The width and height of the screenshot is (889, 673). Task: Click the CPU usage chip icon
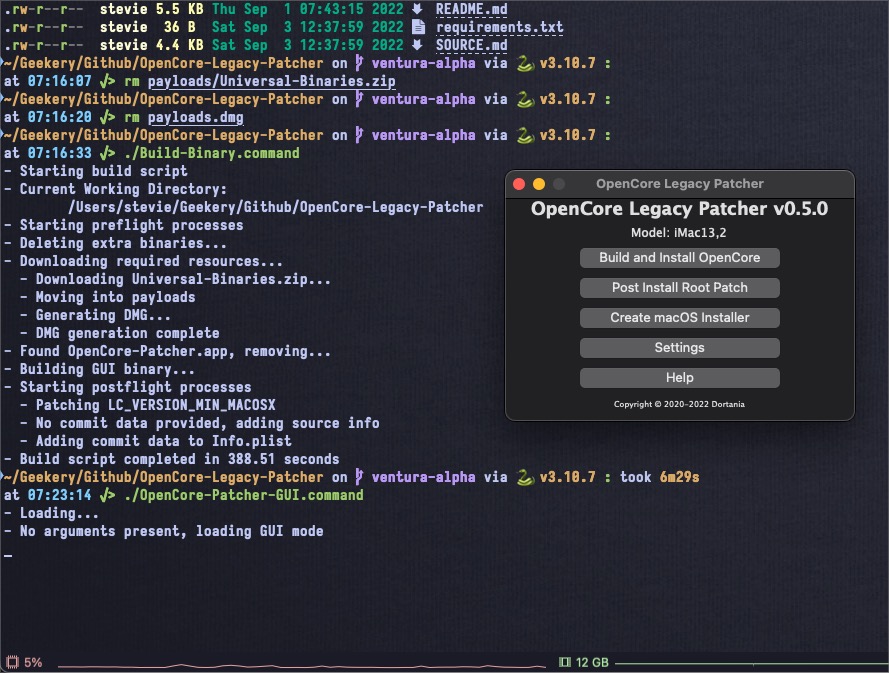[12, 662]
